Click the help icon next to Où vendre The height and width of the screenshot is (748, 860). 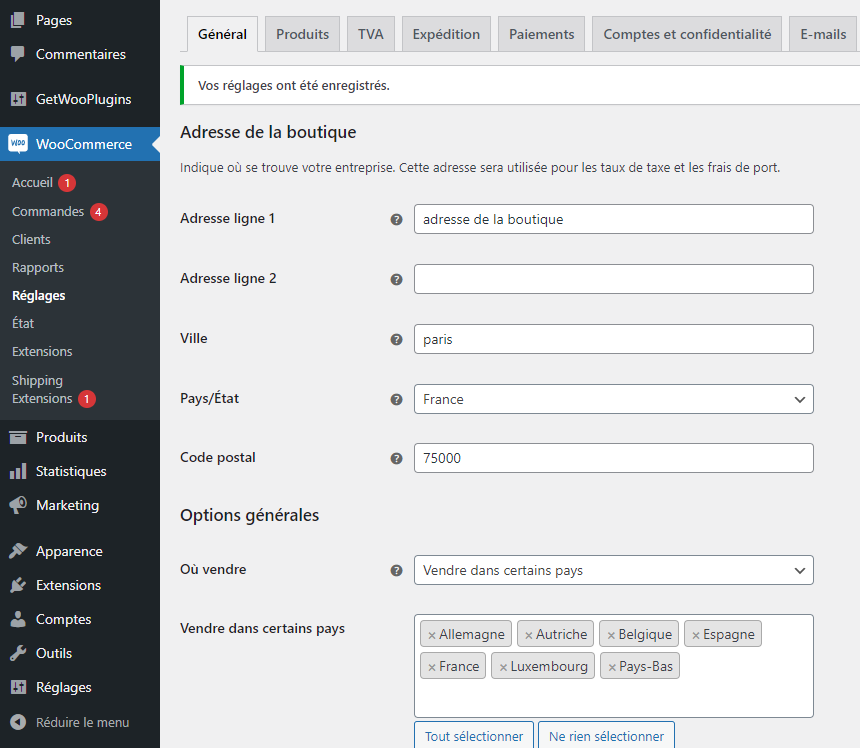(396, 570)
